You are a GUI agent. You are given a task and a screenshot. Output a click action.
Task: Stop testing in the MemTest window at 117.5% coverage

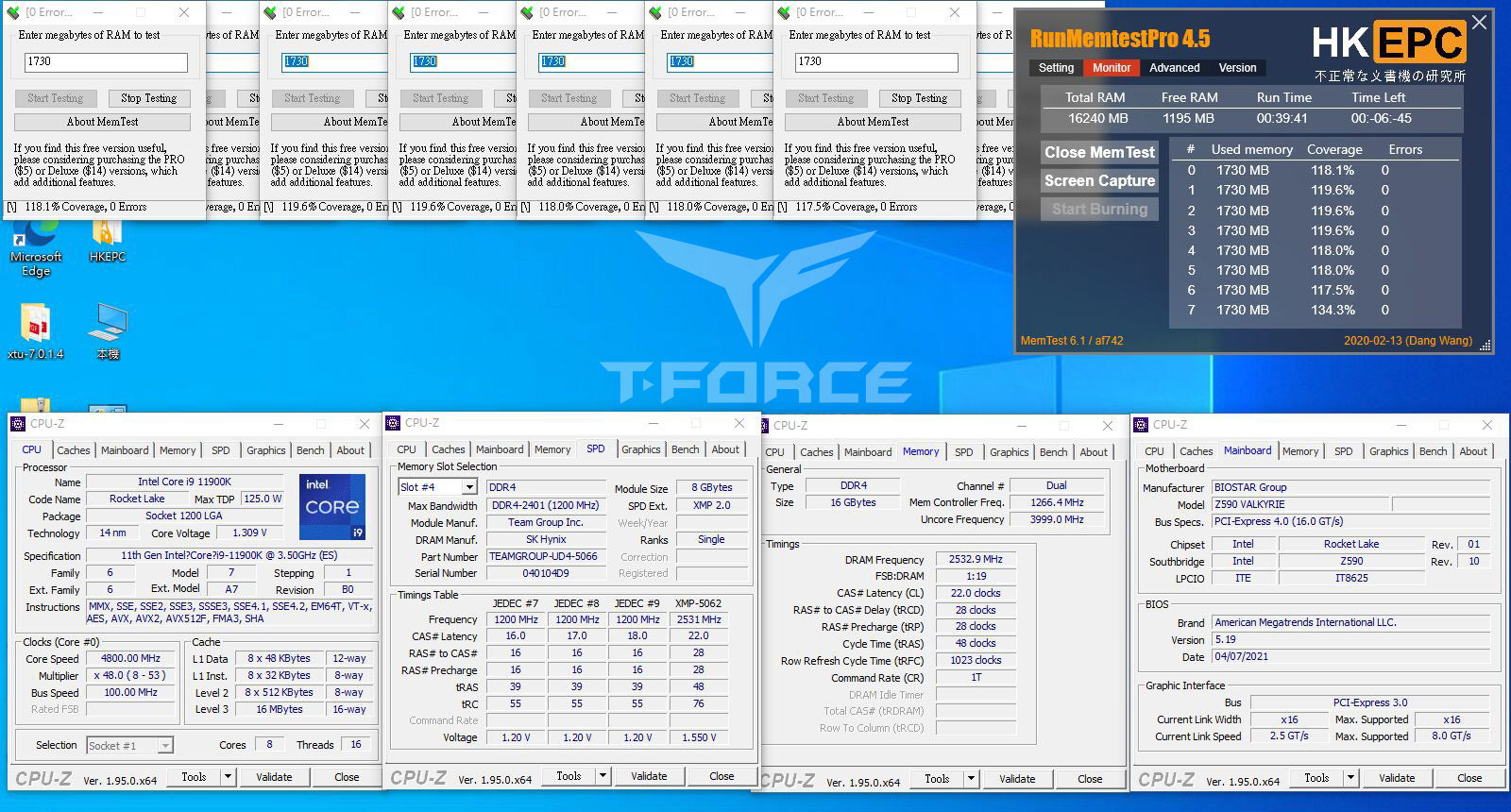coord(919,98)
